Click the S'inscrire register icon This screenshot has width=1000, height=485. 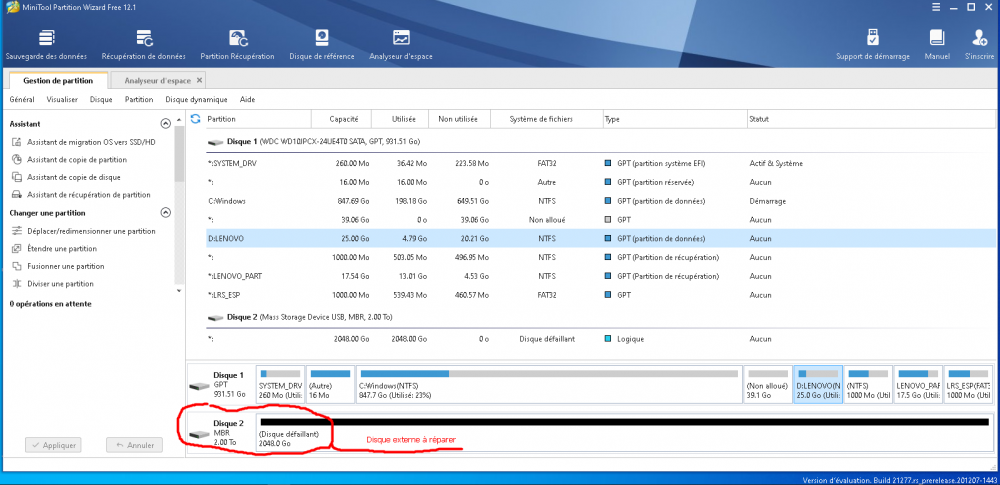(979, 44)
